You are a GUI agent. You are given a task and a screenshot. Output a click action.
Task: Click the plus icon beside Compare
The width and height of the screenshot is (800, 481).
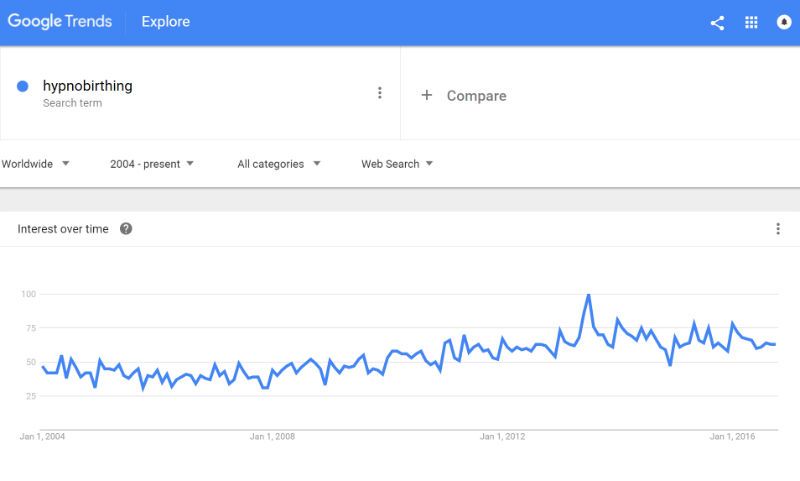(x=427, y=95)
